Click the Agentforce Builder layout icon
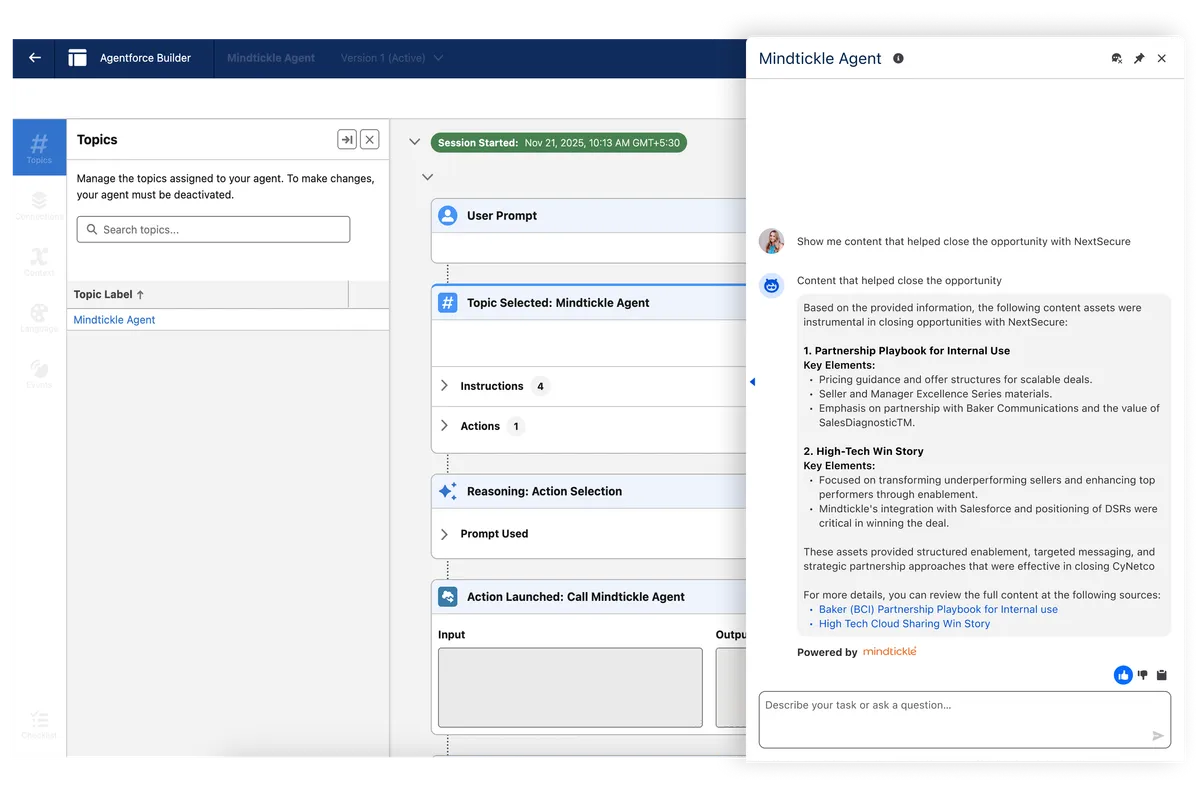This screenshot has width=1200, height=798. click(77, 58)
